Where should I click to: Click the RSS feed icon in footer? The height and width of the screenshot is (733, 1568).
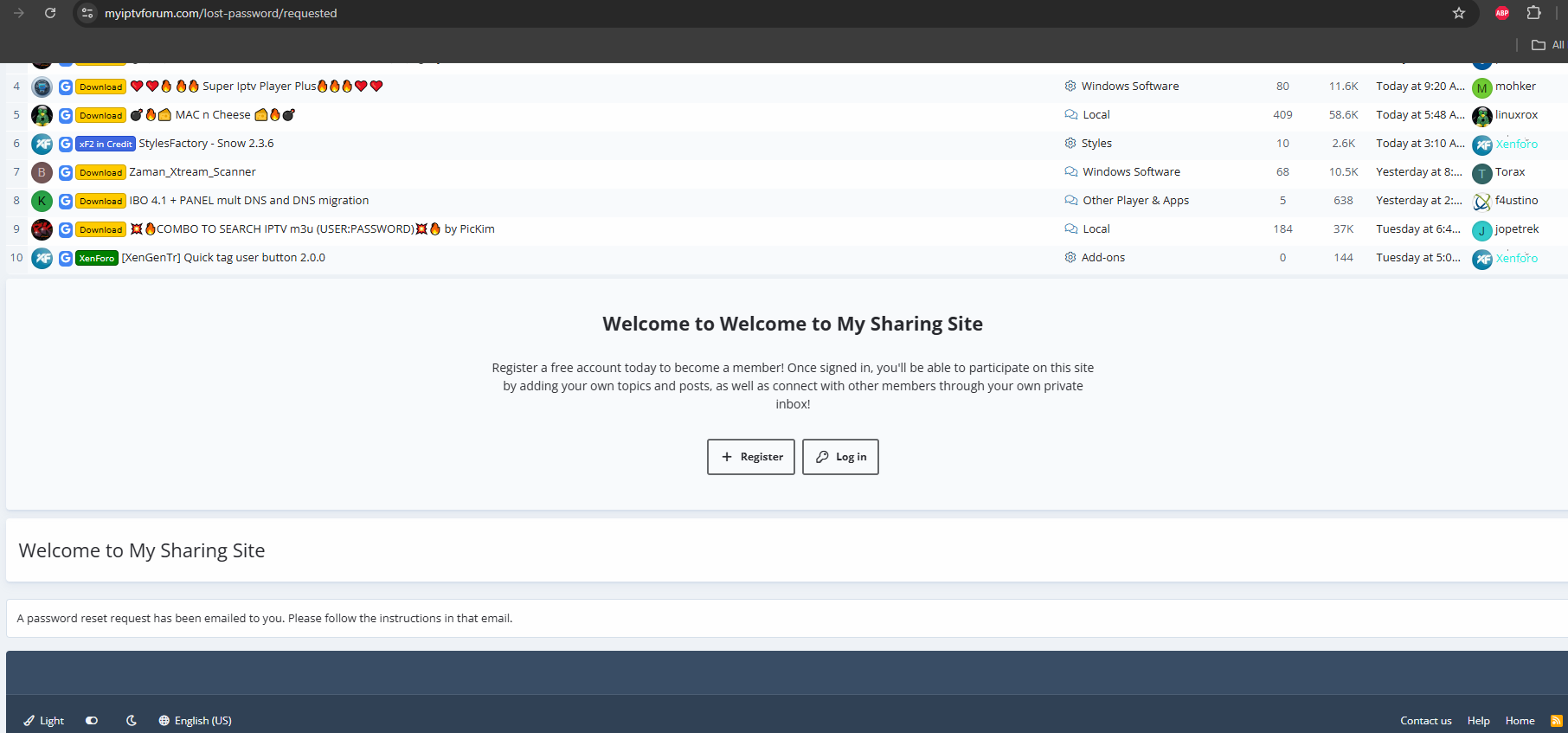[1556, 721]
